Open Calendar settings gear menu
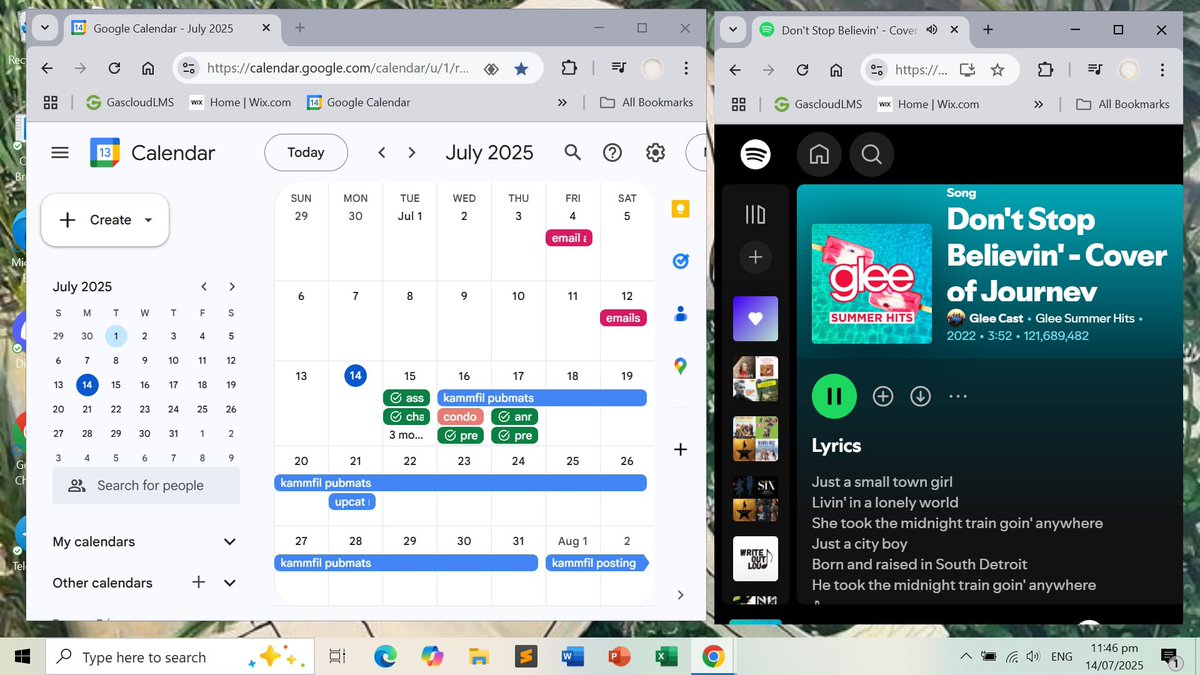Image resolution: width=1200 pixels, height=675 pixels. tap(655, 152)
